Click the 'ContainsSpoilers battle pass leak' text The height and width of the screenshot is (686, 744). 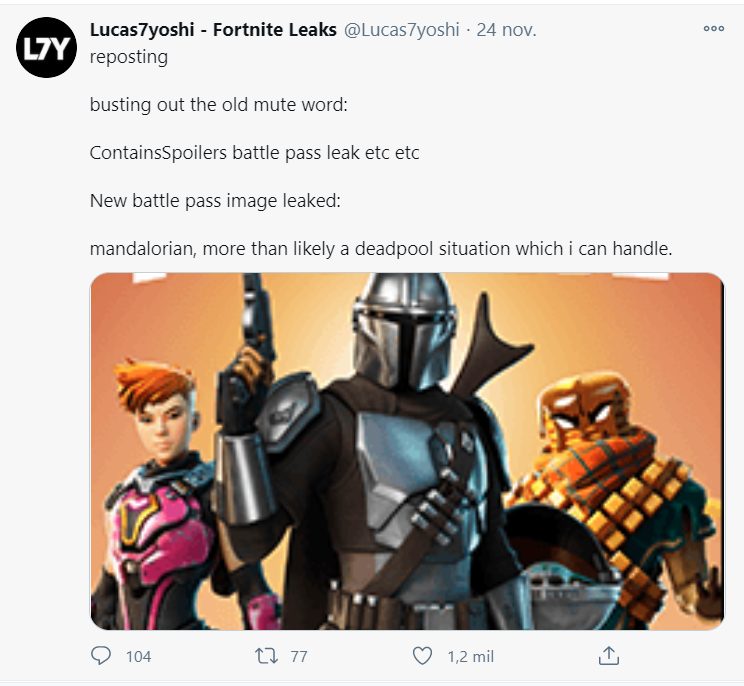pos(225,153)
